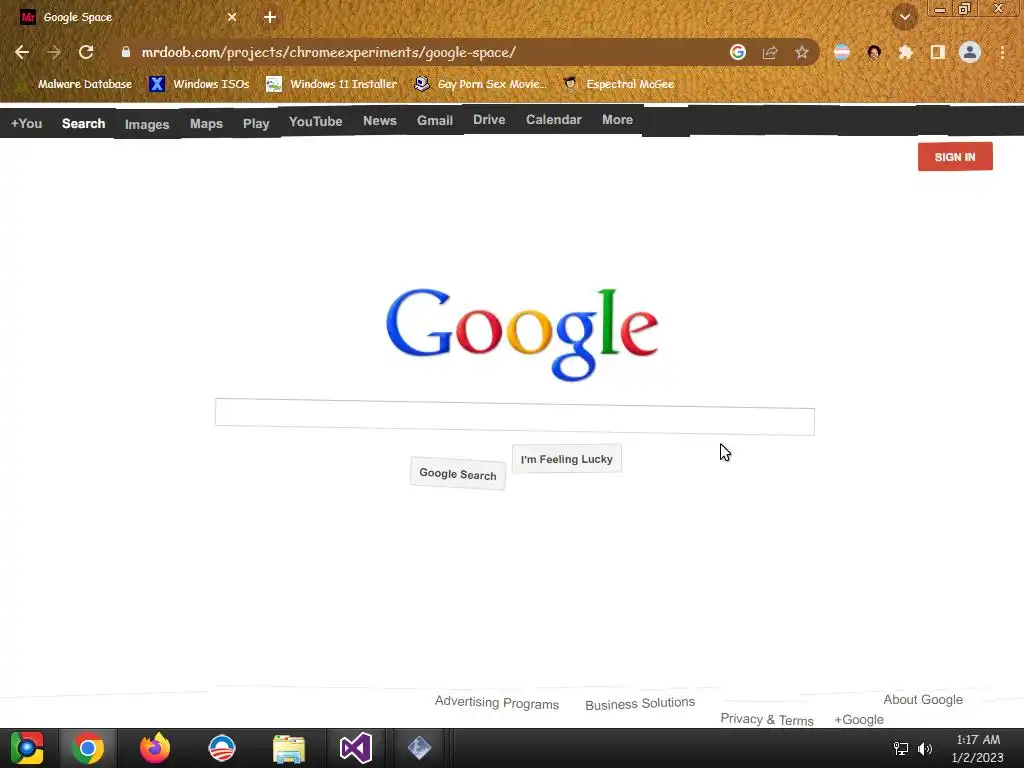This screenshot has width=1024, height=768.
Task: Open Images in Google navigation bar
Action: [147, 124]
